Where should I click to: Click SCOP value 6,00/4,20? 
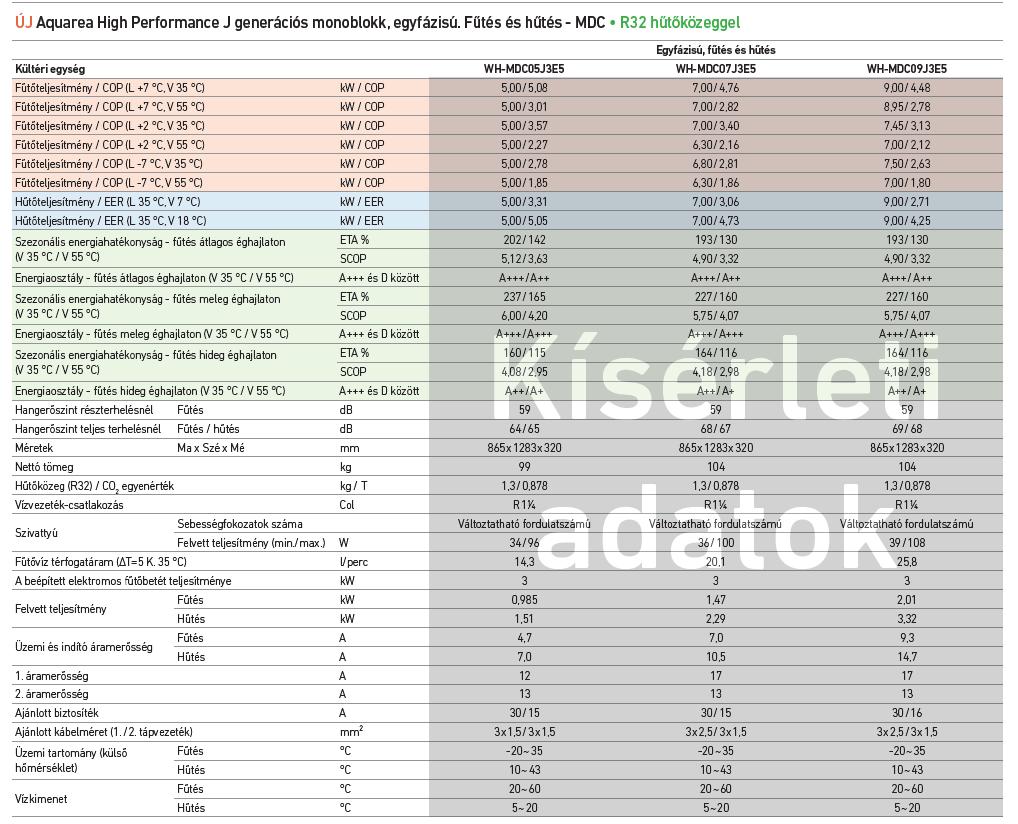(524, 316)
